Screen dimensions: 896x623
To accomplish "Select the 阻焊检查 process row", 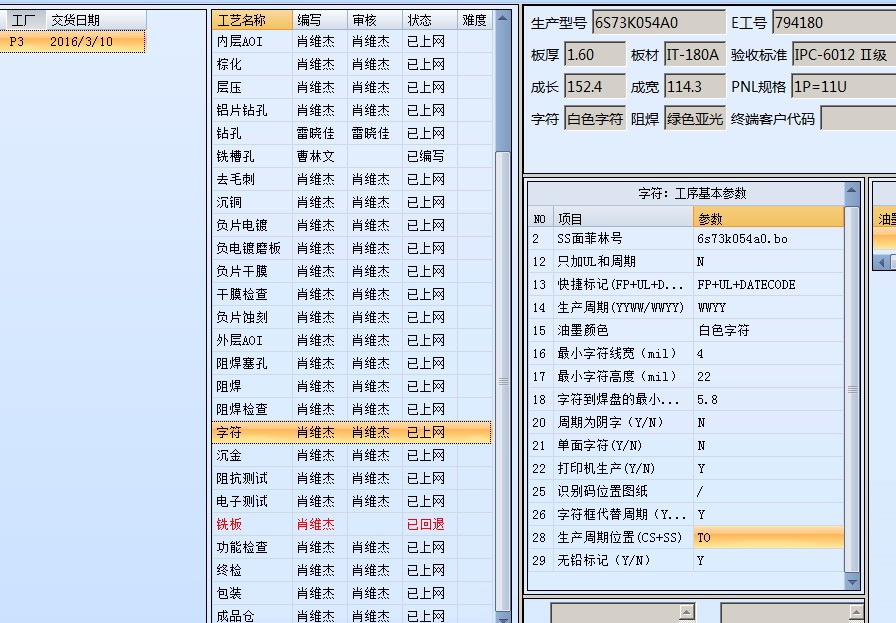I will pyautogui.click(x=351, y=409).
